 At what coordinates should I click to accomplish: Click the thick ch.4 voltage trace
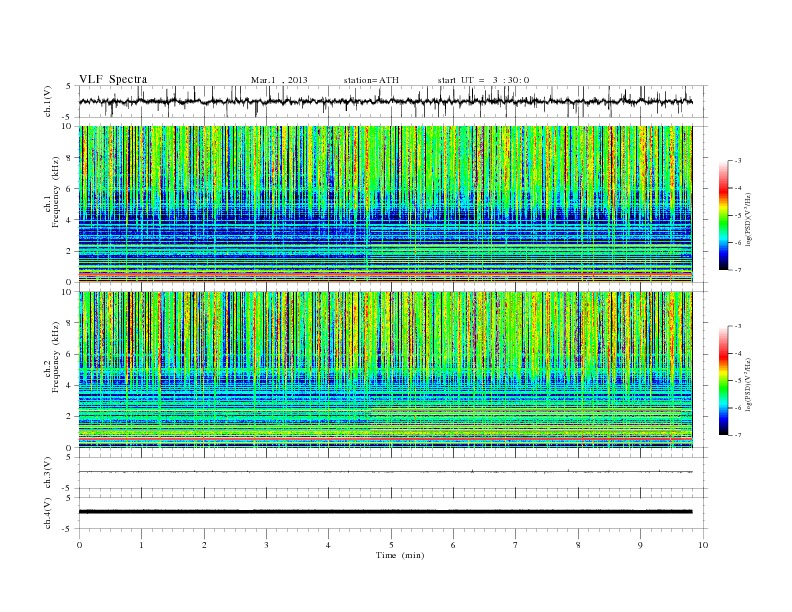(385, 512)
